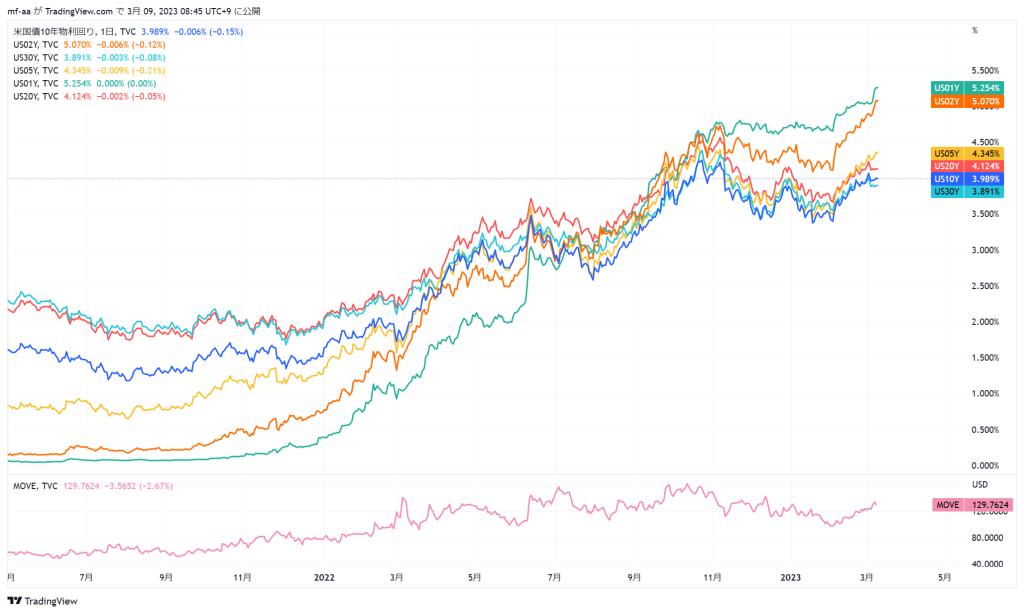
Task: Select the US10Y blue price label
Action: coord(967,179)
